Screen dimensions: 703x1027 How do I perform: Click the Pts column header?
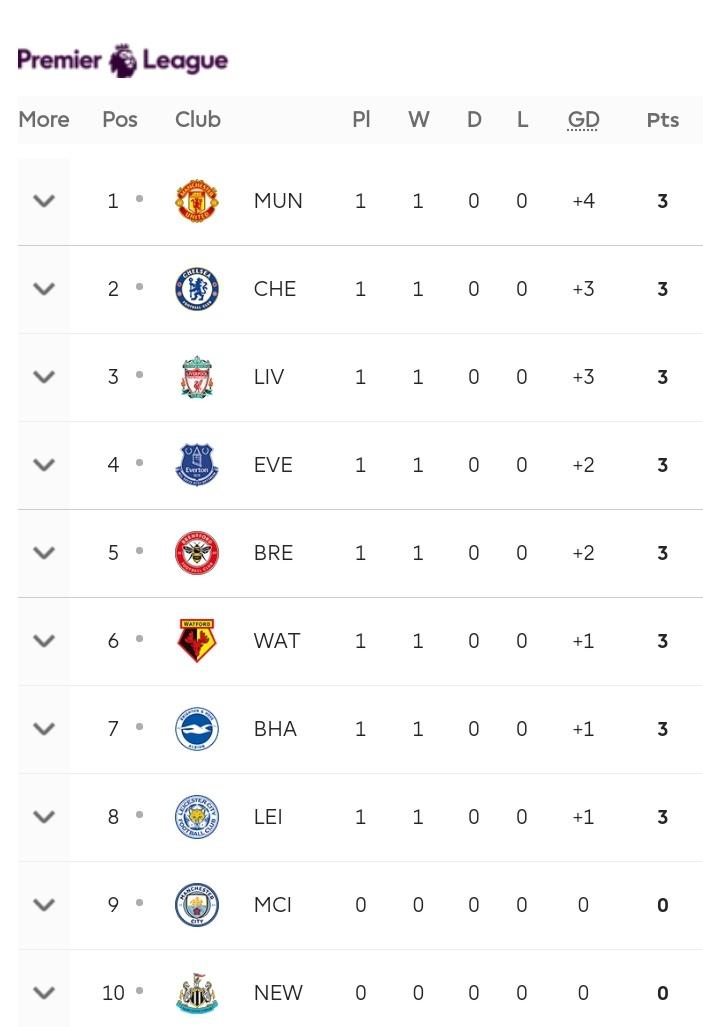(x=662, y=120)
